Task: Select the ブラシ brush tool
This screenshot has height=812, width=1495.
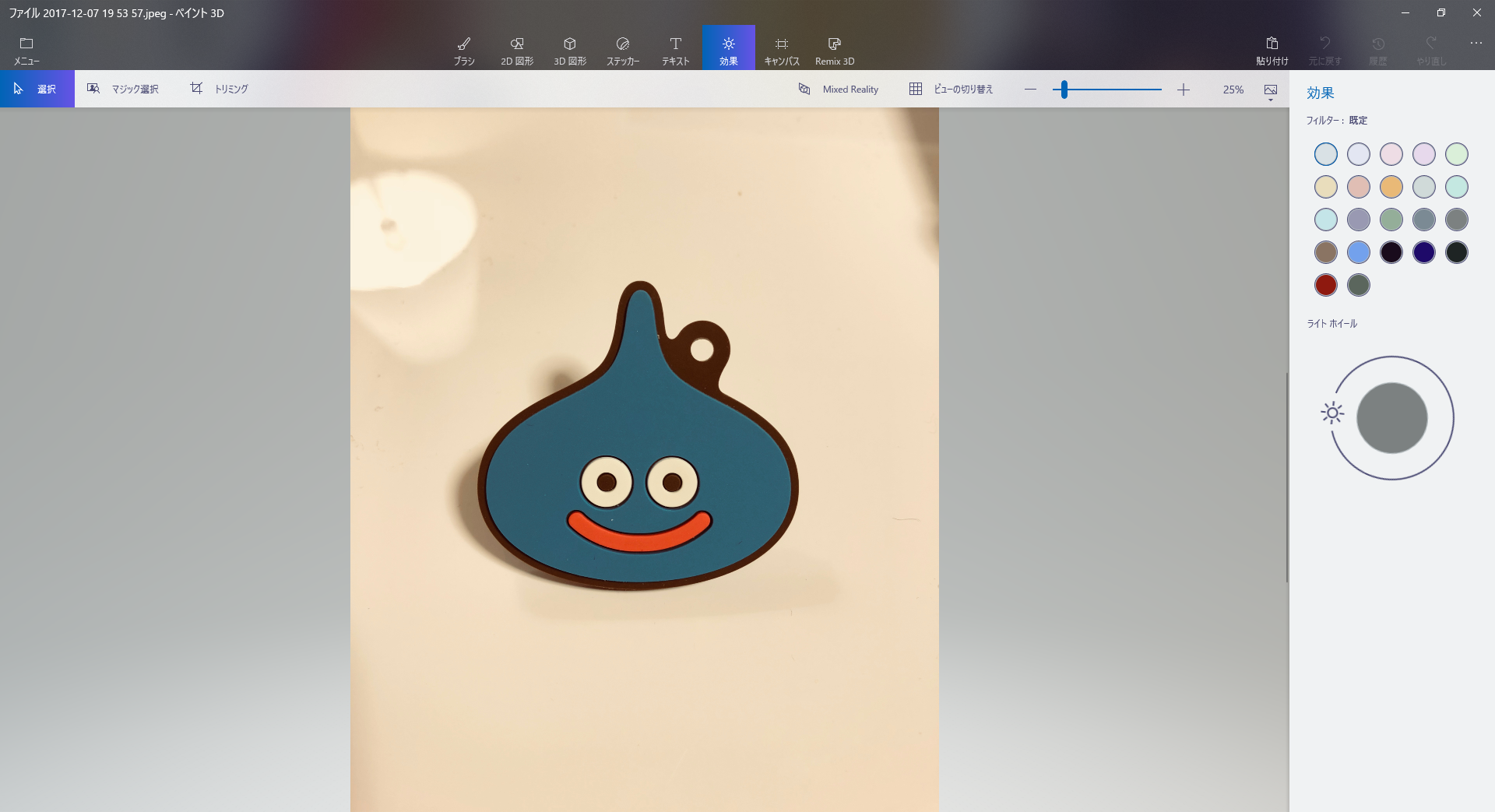Action: click(x=464, y=50)
